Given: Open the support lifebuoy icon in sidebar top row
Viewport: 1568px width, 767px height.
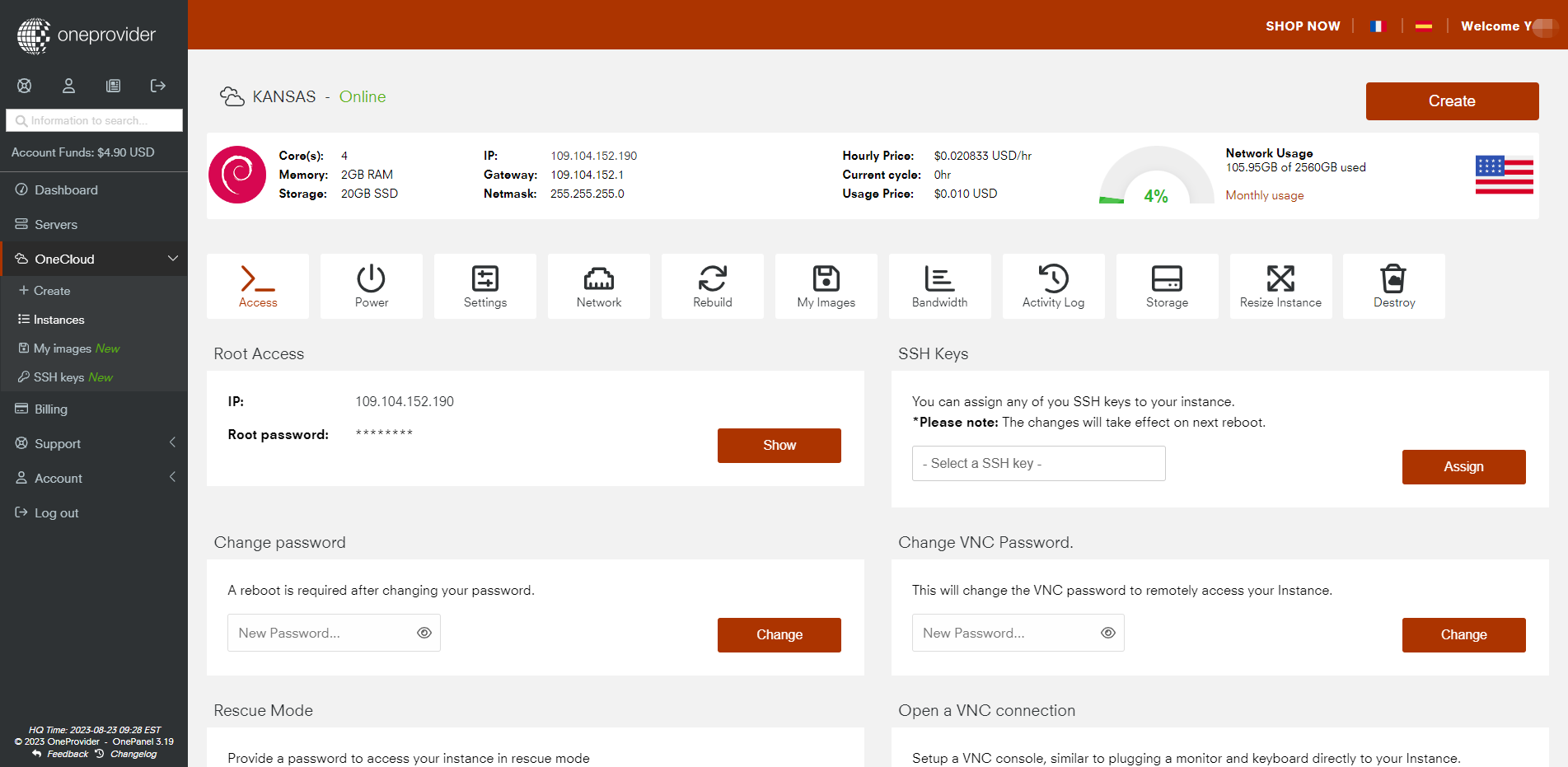Looking at the screenshot, I should (x=25, y=86).
